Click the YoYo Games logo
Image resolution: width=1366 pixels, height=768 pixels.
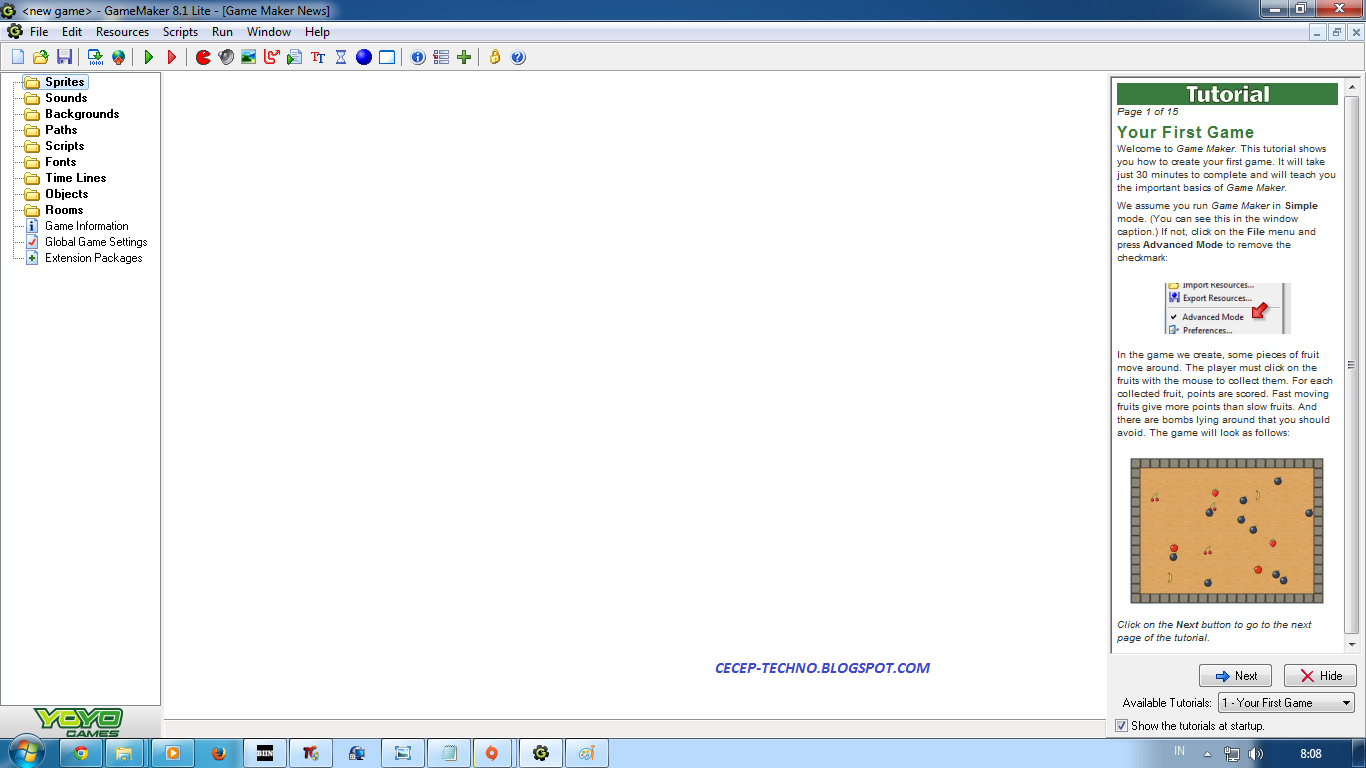point(78,722)
